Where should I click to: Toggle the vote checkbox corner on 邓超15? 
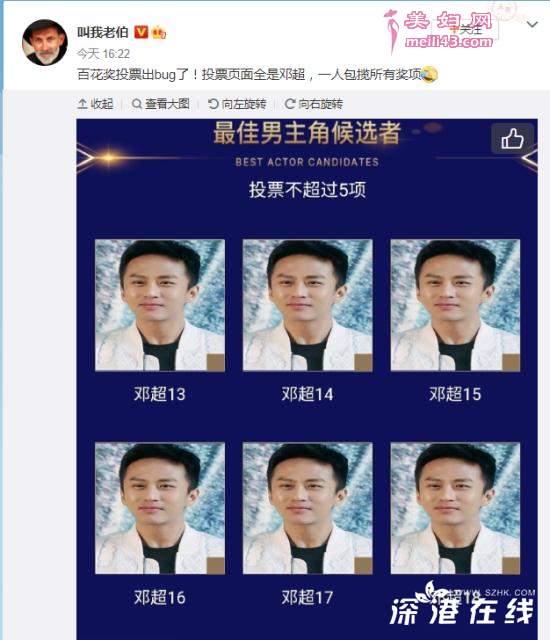(x=511, y=362)
